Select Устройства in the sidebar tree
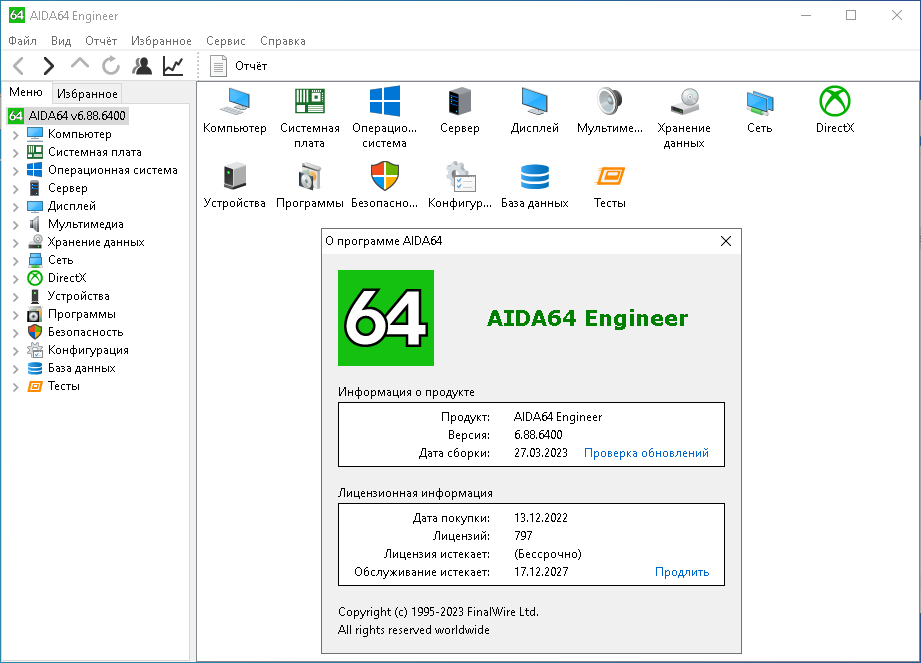 [78, 296]
